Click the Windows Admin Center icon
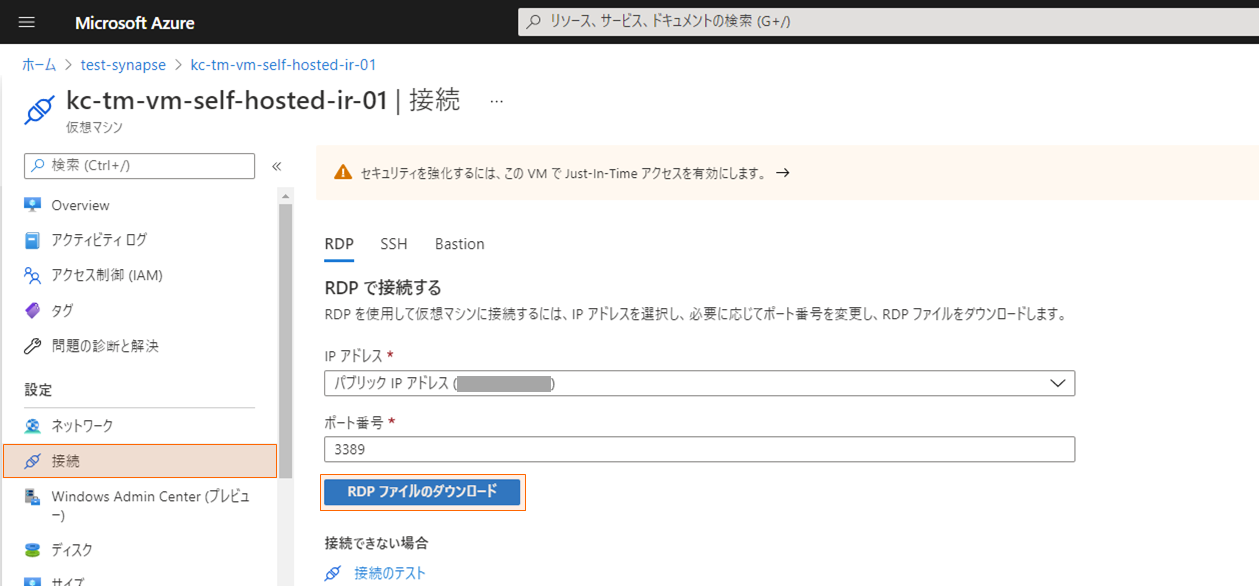The height and width of the screenshot is (586, 1259). click(x=33, y=497)
